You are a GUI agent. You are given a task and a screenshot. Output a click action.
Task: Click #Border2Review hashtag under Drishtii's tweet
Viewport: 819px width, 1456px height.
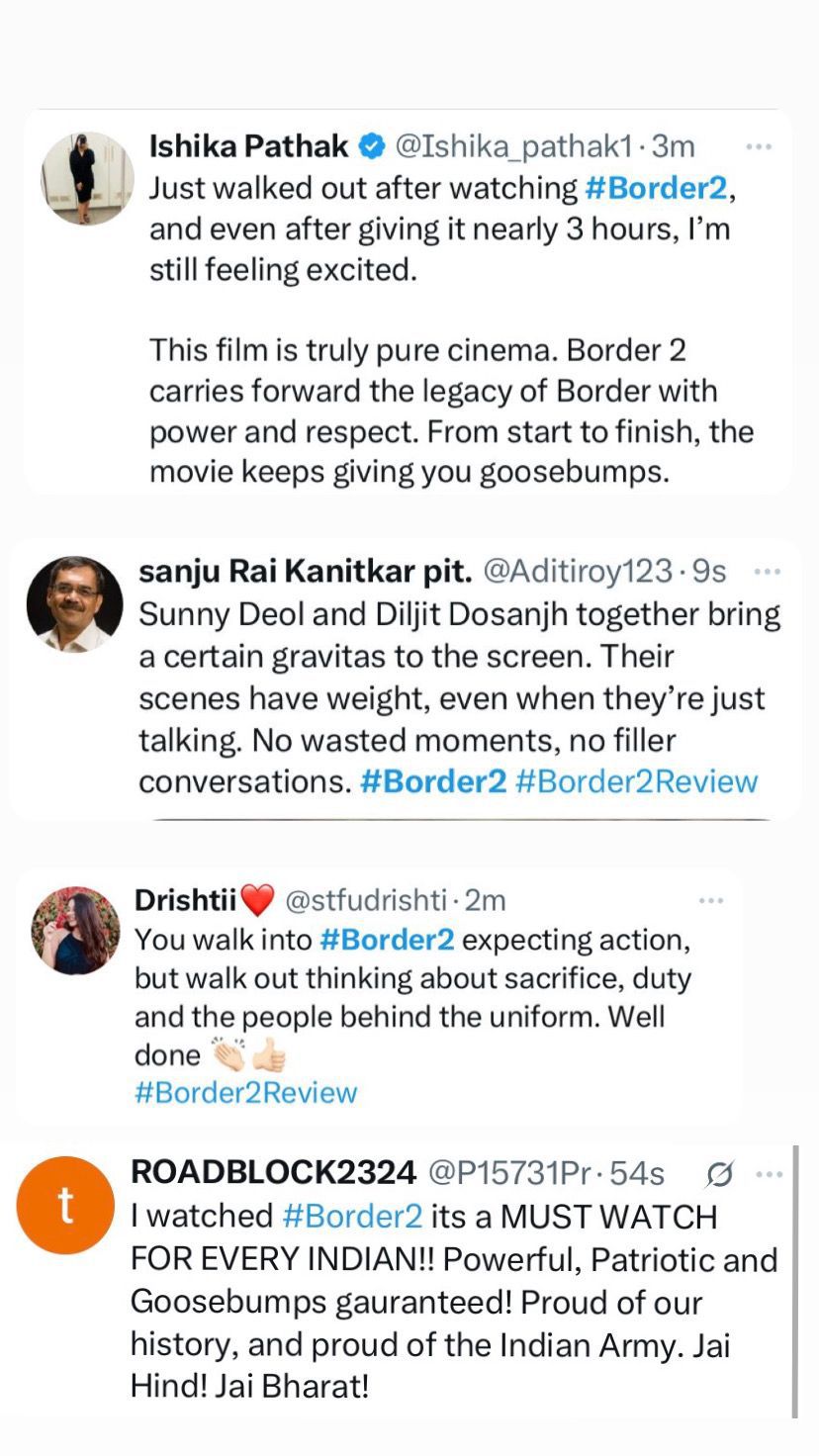tap(245, 1093)
